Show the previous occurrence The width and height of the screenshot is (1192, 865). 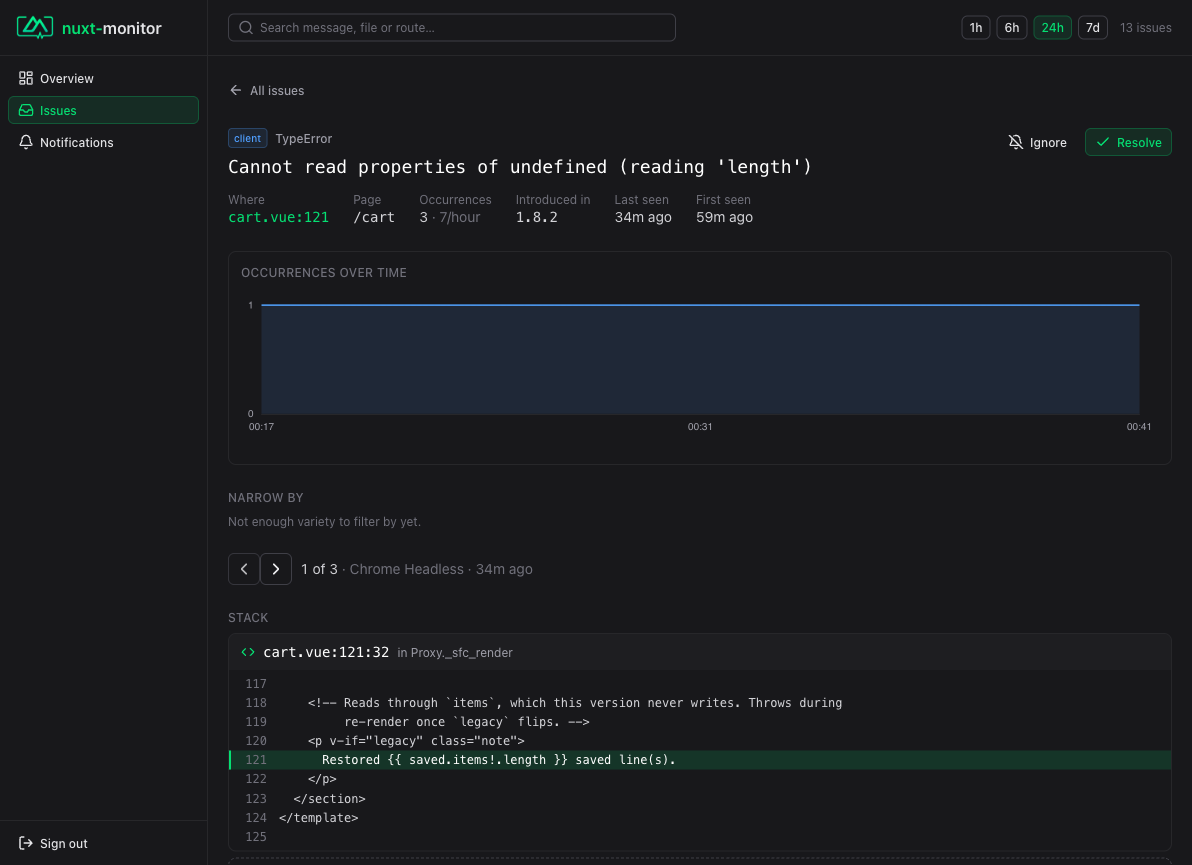coord(244,569)
